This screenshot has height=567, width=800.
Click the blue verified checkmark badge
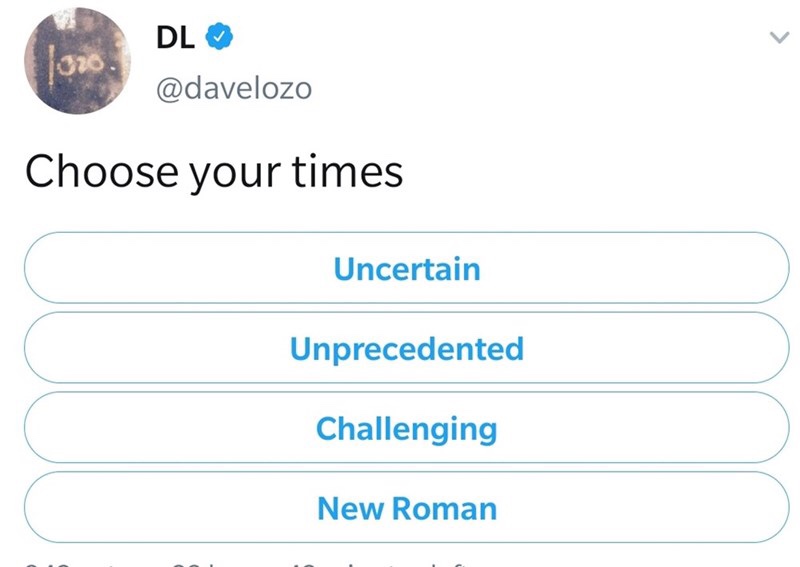click(219, 39)
